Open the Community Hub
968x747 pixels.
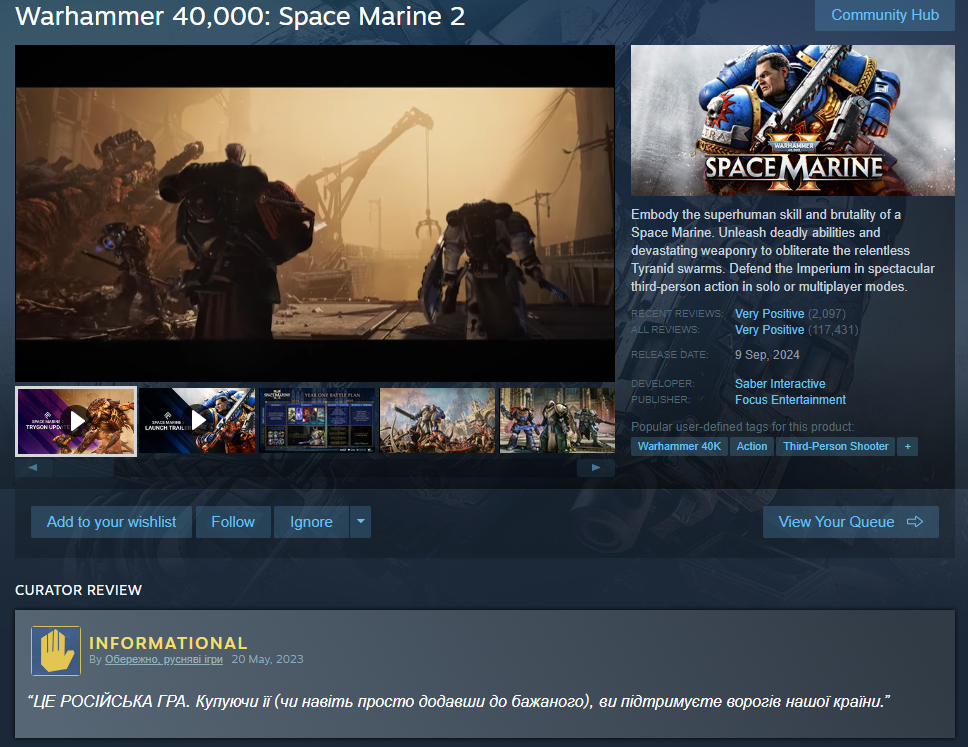[885, 15]
